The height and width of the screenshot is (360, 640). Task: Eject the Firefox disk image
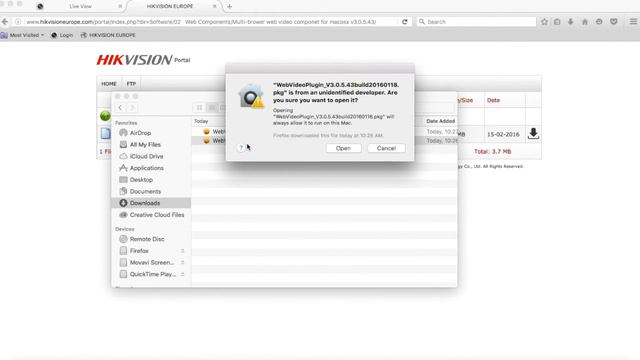point(182,251)
